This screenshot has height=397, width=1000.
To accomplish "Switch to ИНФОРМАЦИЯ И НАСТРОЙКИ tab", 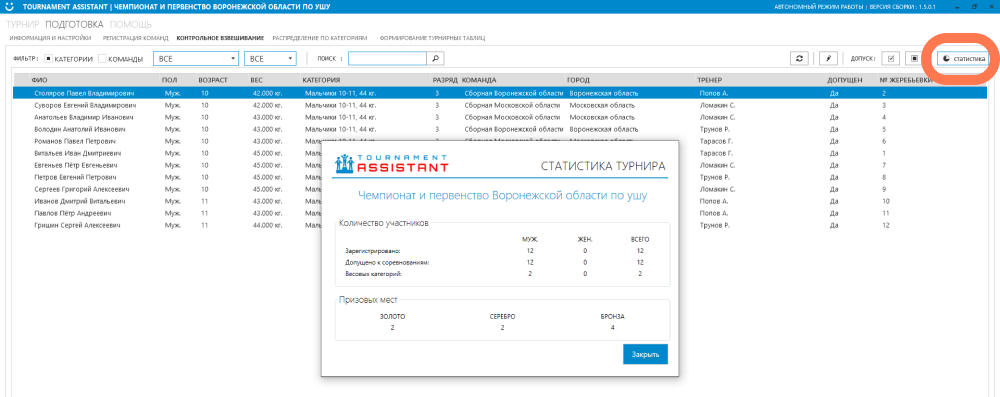I will click(50, 38).
